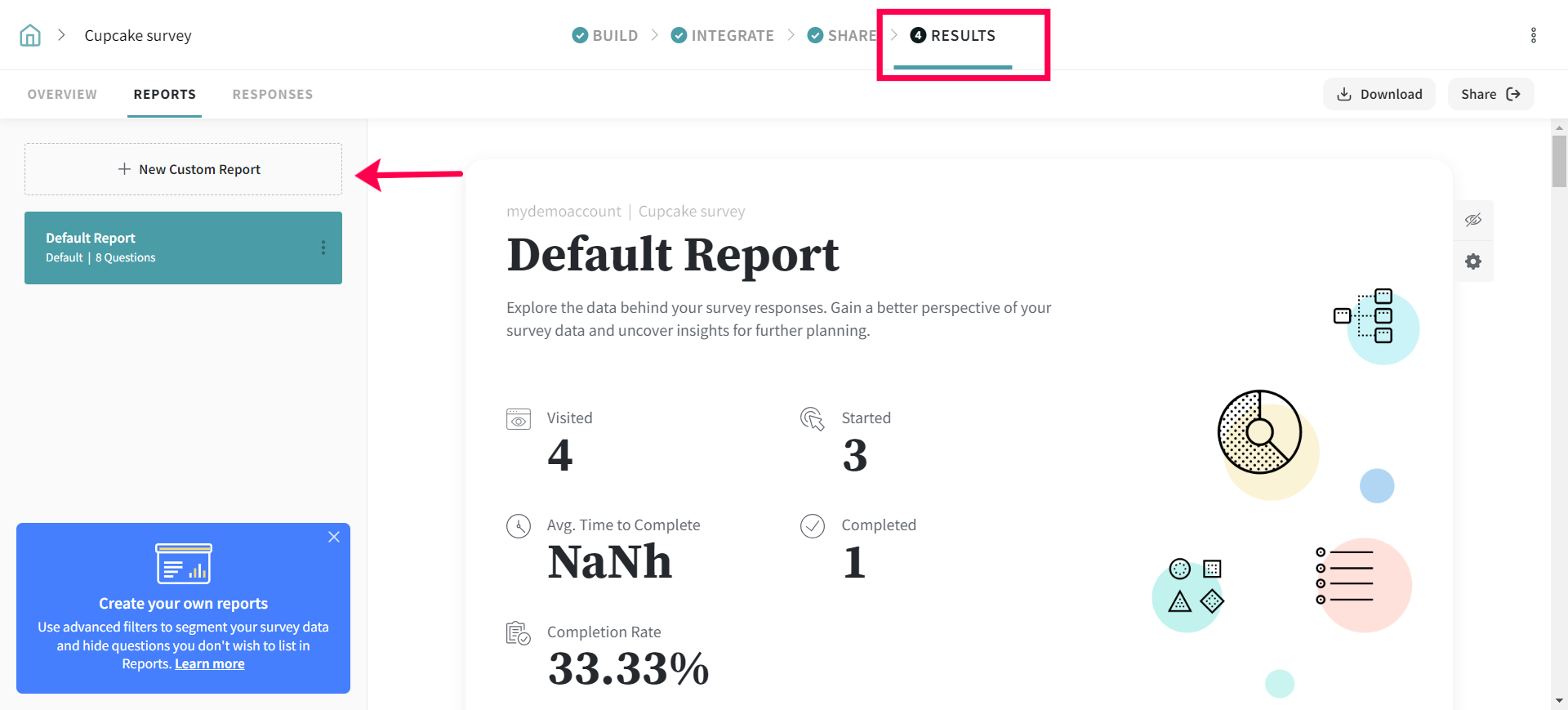
Task: Click the page scrollbar down arrow
Action: [x=1560, y=700]
